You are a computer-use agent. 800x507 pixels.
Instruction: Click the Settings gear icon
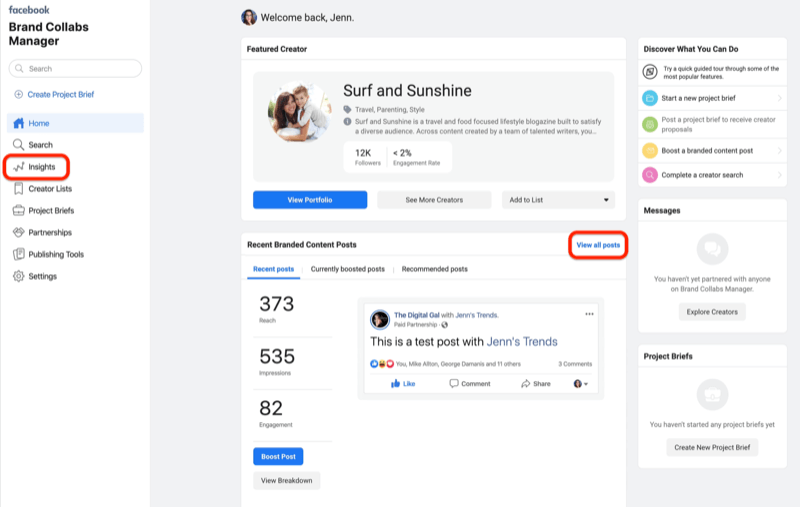[x=19, y=276]
